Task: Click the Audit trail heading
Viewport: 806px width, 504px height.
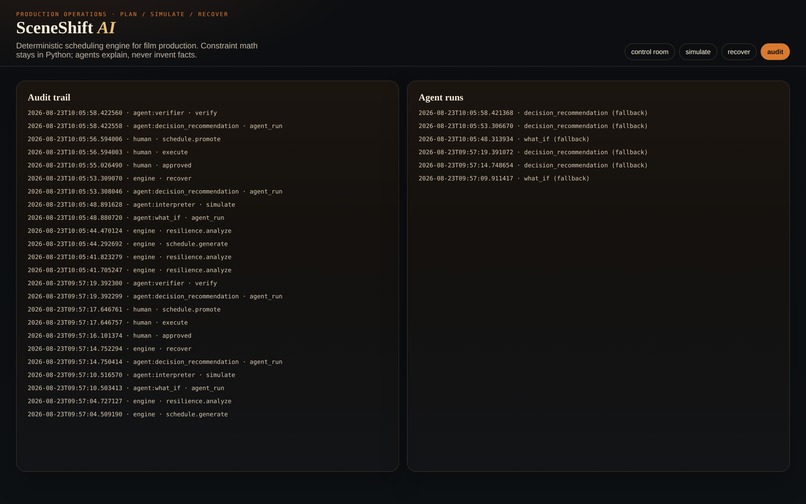Action: tap(49, 97)
